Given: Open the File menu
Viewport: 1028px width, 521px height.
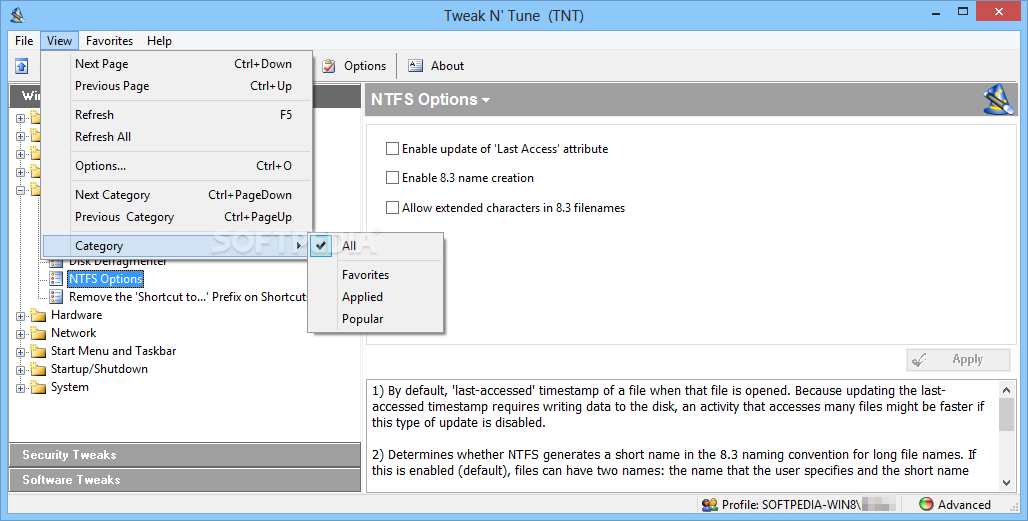Looking at the screenshot, I should point(24,41).
